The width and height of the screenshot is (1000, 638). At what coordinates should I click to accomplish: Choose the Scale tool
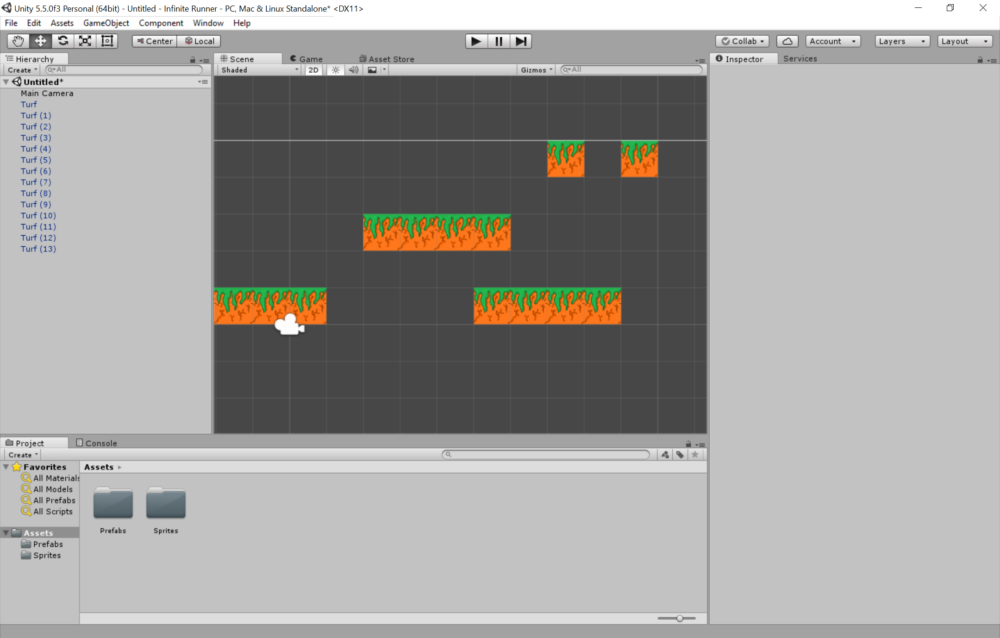pos(84,41)
